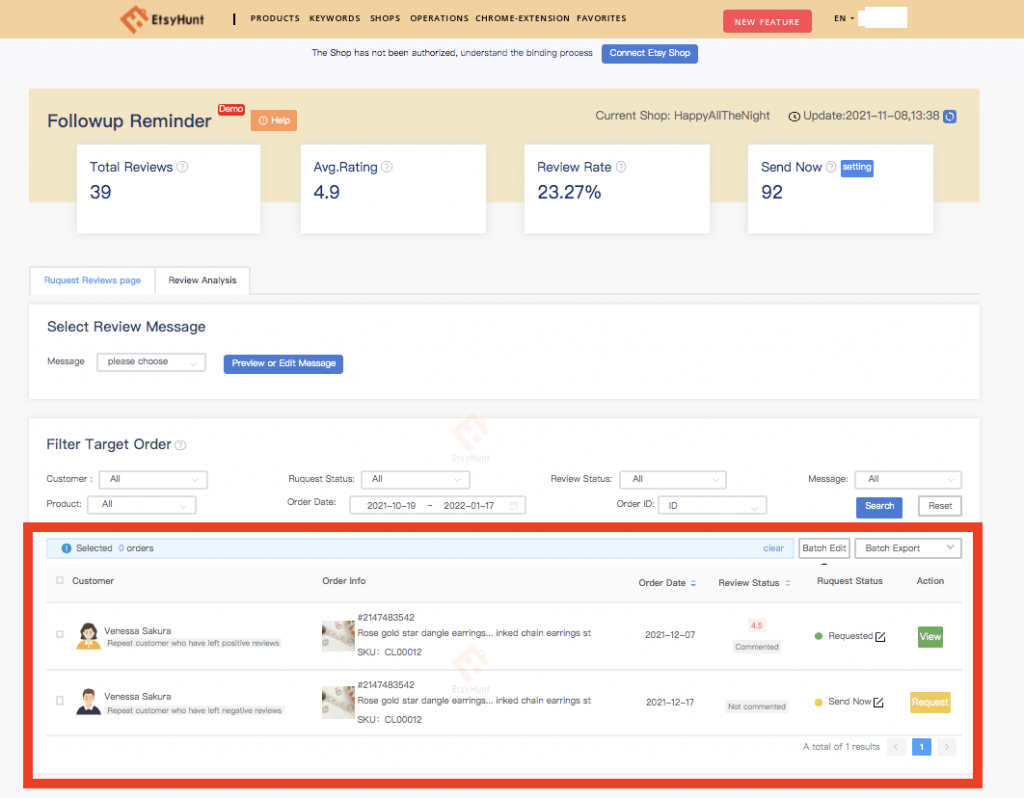Expand the Customer filter dropdown
Viewport: 1024px width, 798px height.
coord(152,479)
